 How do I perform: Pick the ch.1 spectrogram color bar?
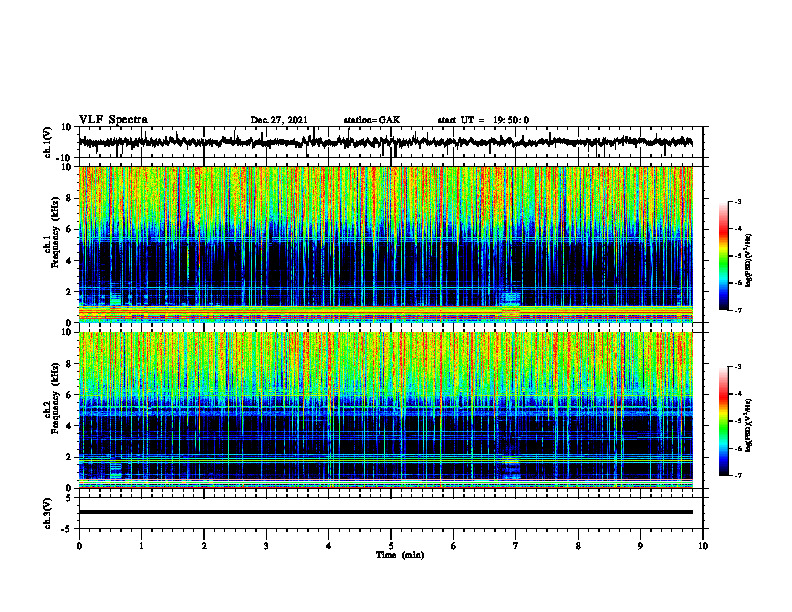[724, 256]
